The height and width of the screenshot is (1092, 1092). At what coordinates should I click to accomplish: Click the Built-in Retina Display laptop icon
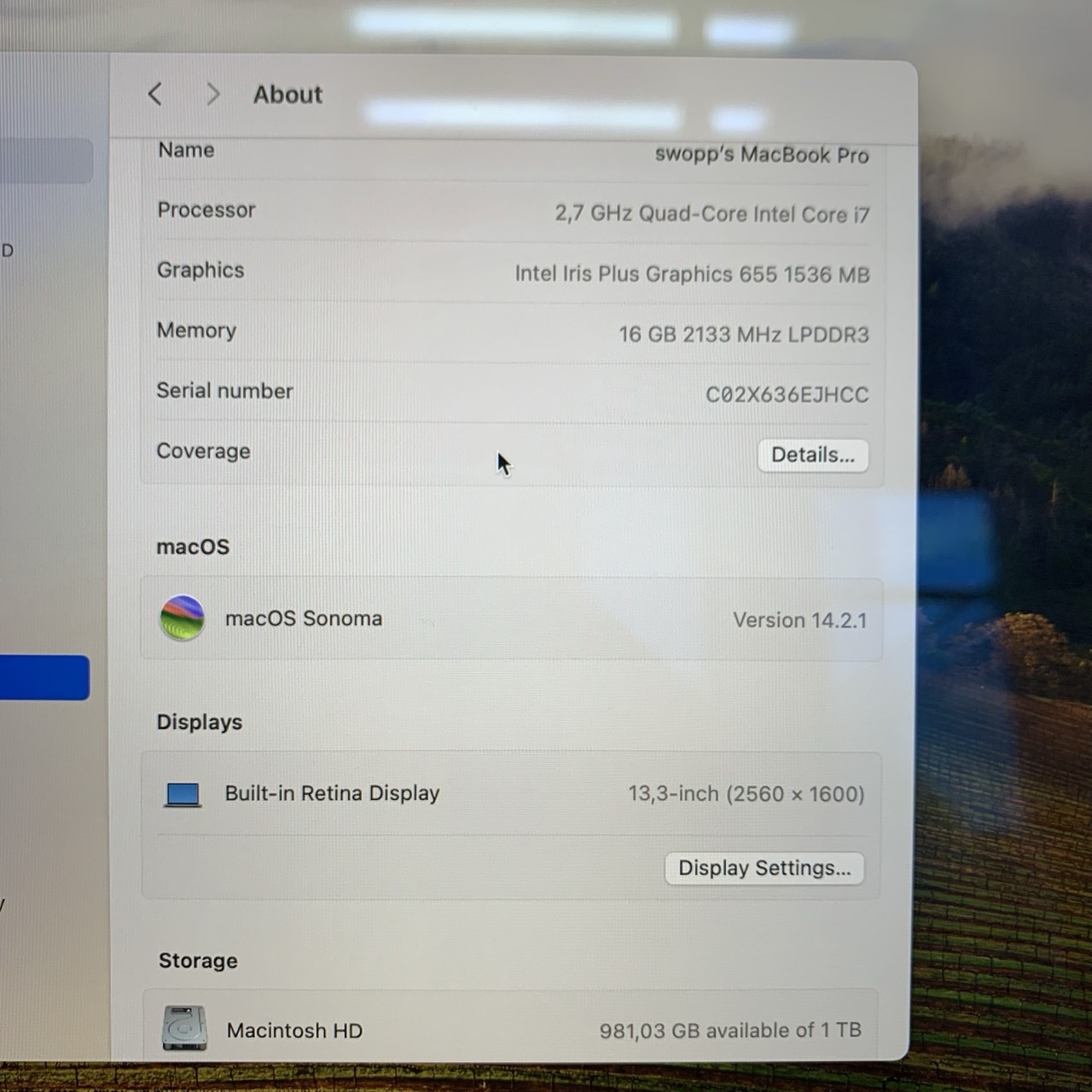pos(183,794)
